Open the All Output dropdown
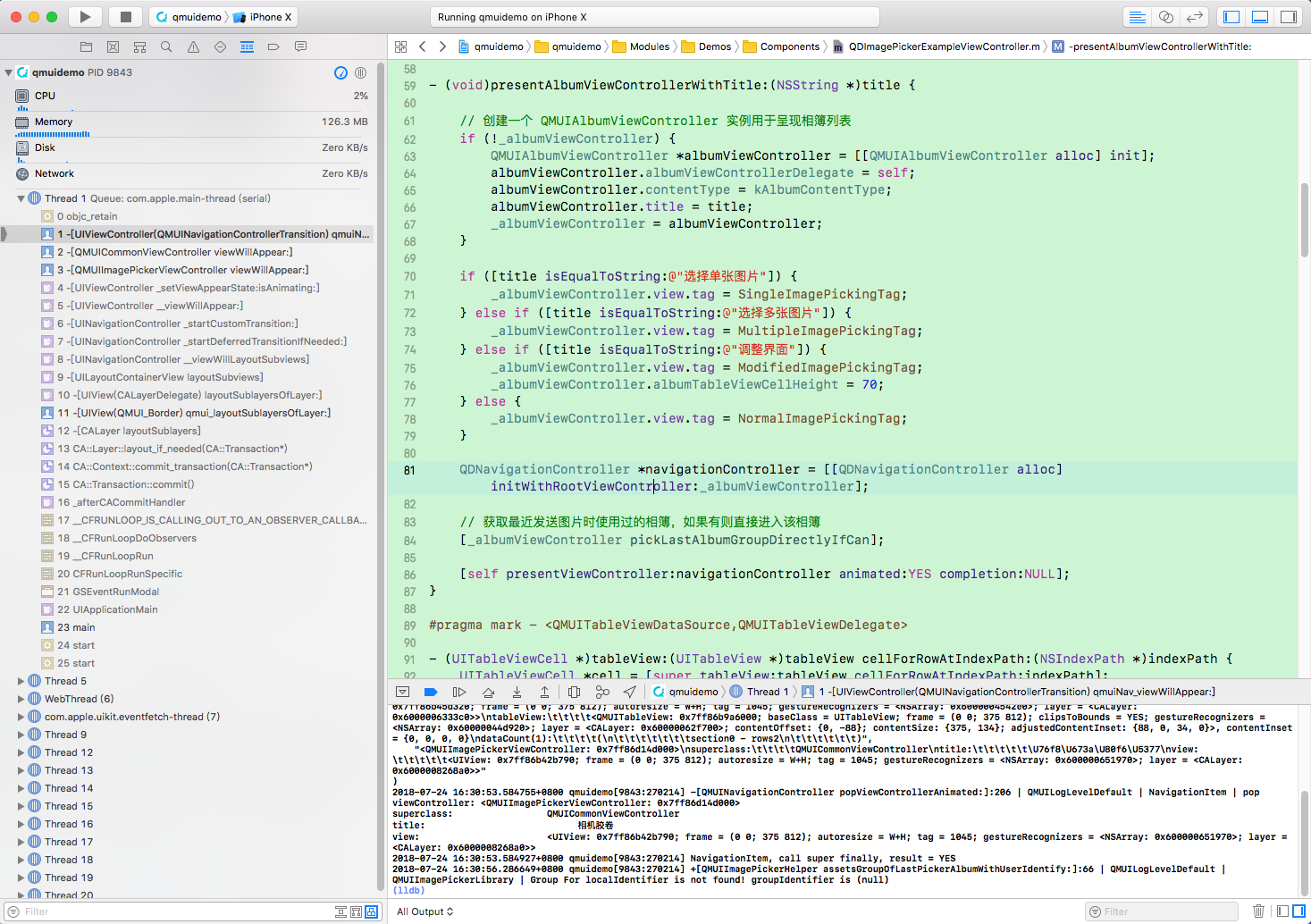 pyautogui.click(x=425, y=911)
